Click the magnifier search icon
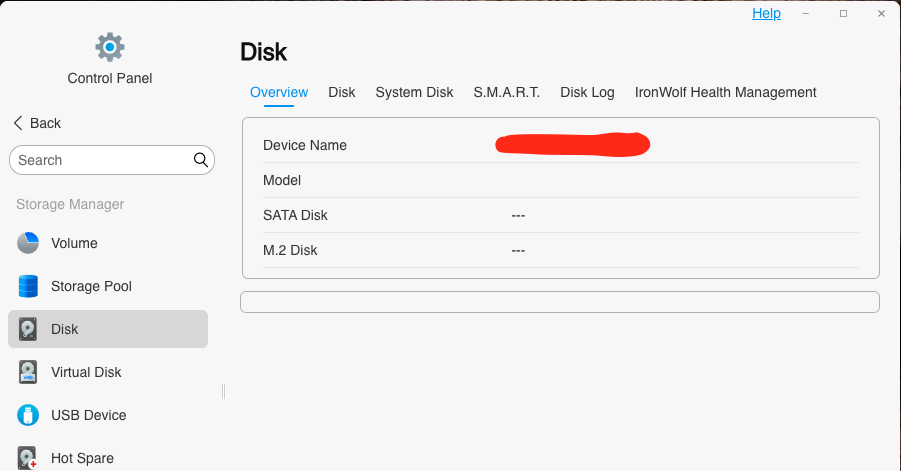The width and height of the screenshot is (901, 471). [201, 160]
